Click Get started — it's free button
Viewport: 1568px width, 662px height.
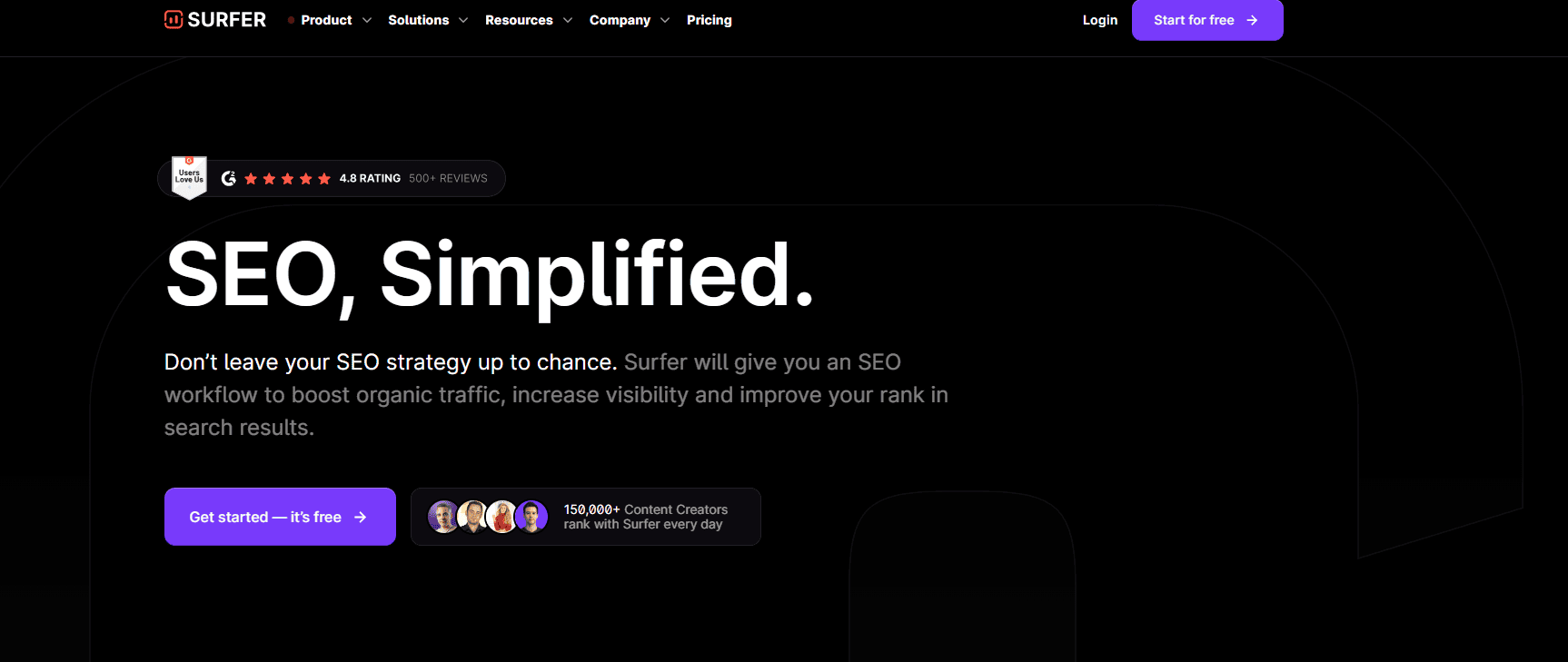pos(280,517)
